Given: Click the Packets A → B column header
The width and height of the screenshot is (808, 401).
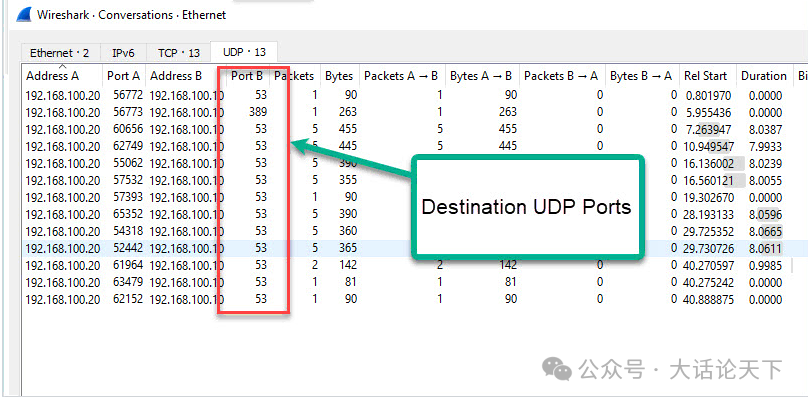Looking at the screenshot, I should (401, 76).
